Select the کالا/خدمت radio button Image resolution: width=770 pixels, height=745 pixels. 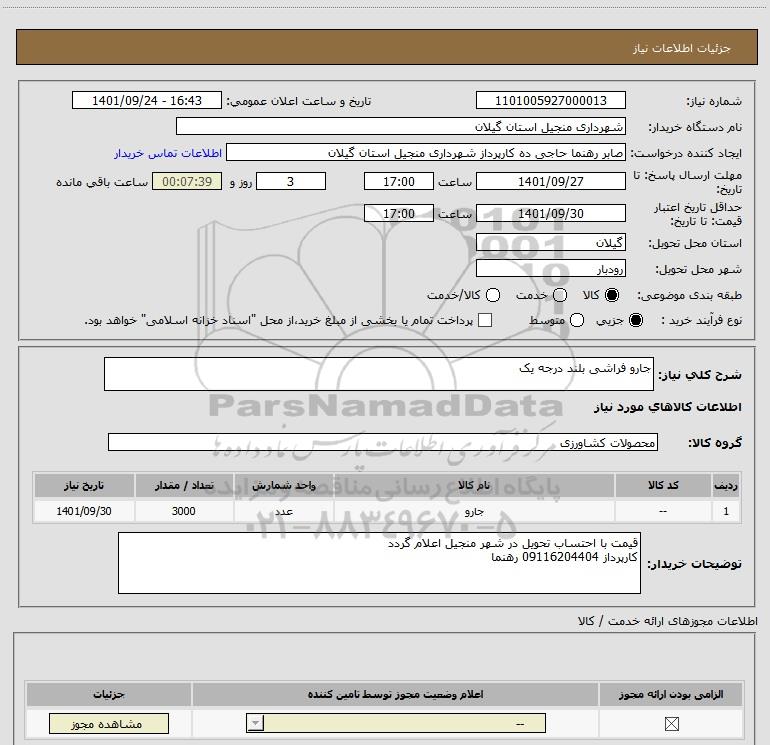coord(493,295)
